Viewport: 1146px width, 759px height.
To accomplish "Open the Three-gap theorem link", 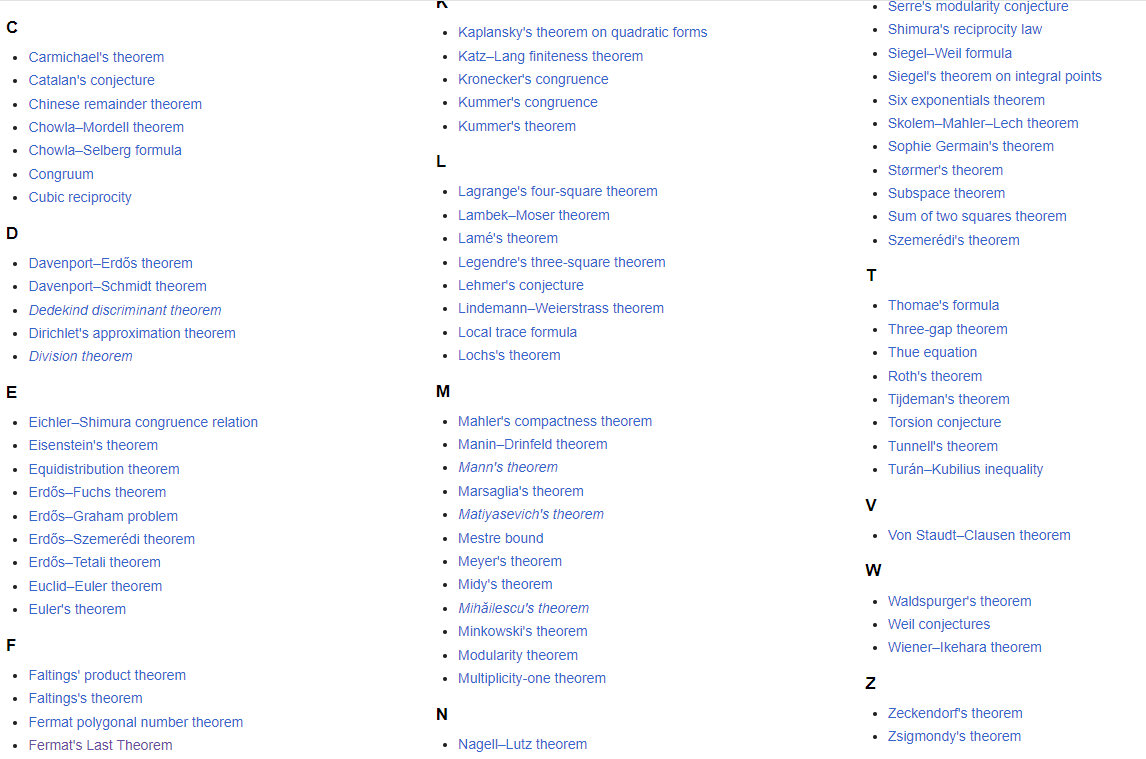I will coord(947,329).
